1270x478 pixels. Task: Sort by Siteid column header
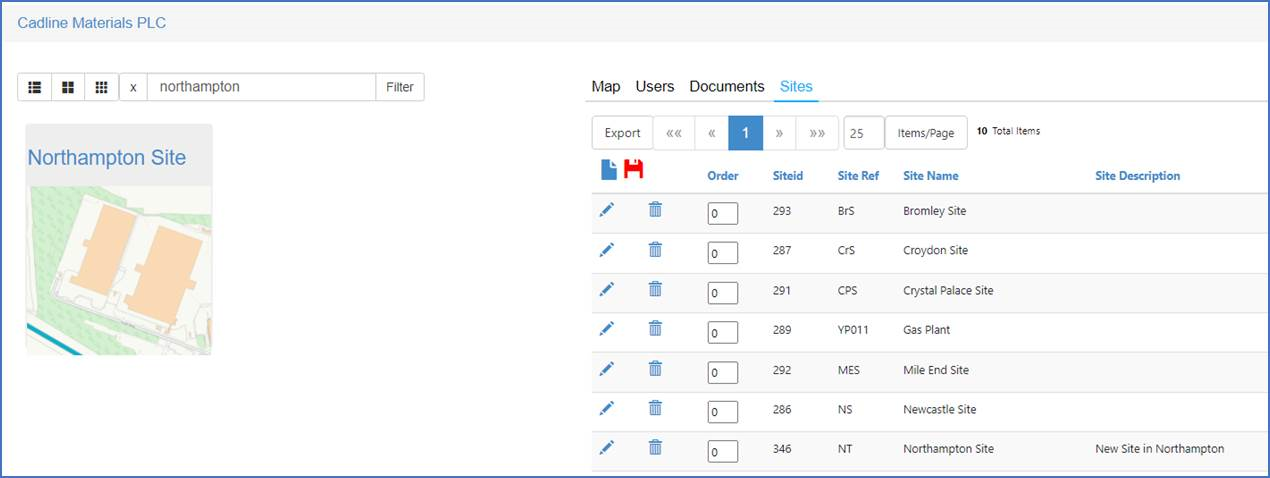click(x=788, y=176)
